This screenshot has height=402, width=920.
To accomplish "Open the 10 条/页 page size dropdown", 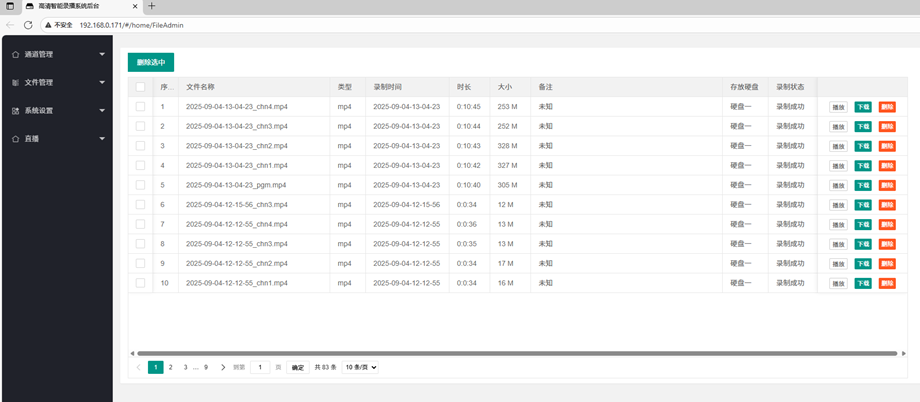I will [x=361, y=367].
